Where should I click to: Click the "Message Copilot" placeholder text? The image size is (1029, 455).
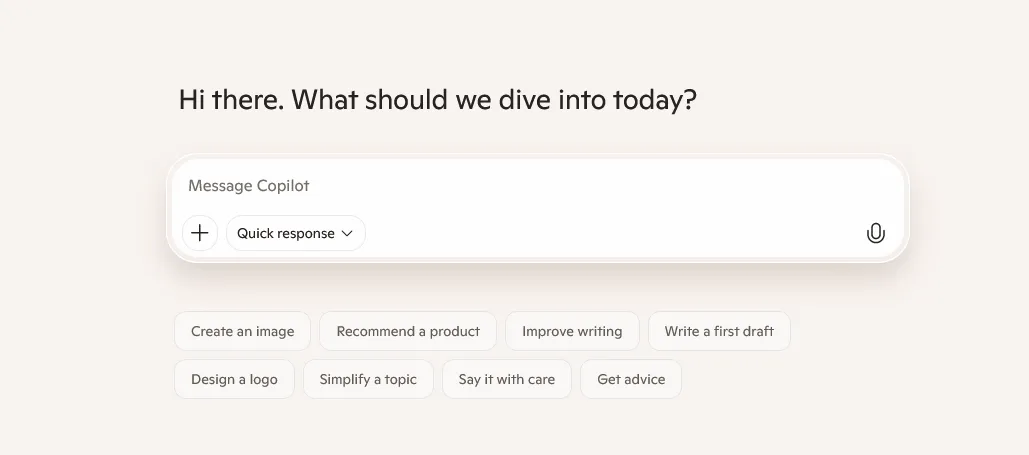(x=249, y=186)
